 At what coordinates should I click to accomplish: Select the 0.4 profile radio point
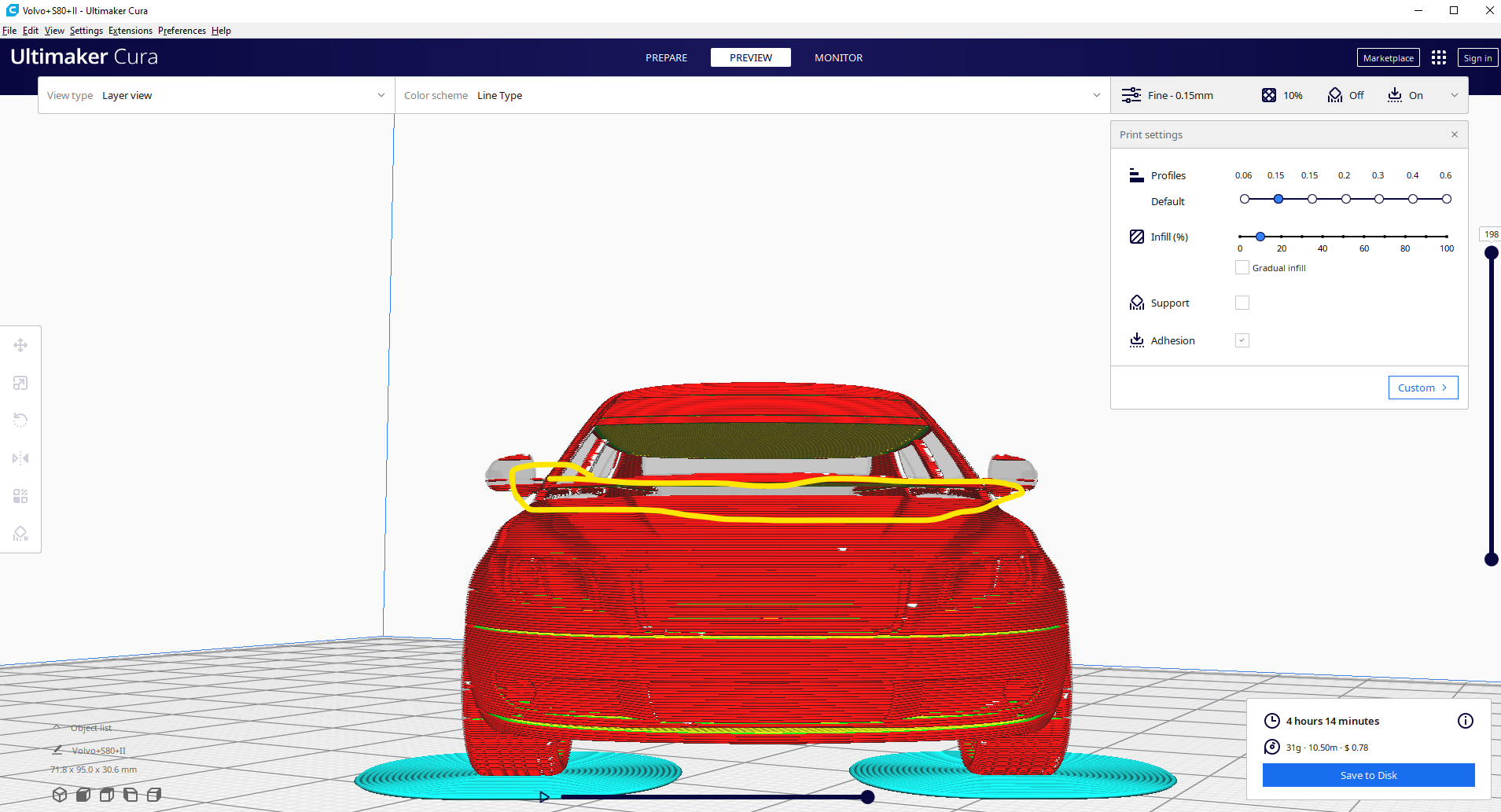click(1413, 199)
